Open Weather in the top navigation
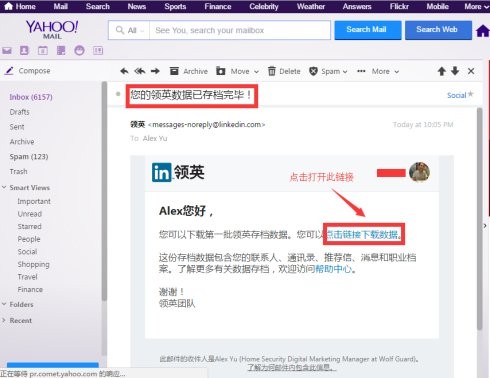 [x=311, y=6]
